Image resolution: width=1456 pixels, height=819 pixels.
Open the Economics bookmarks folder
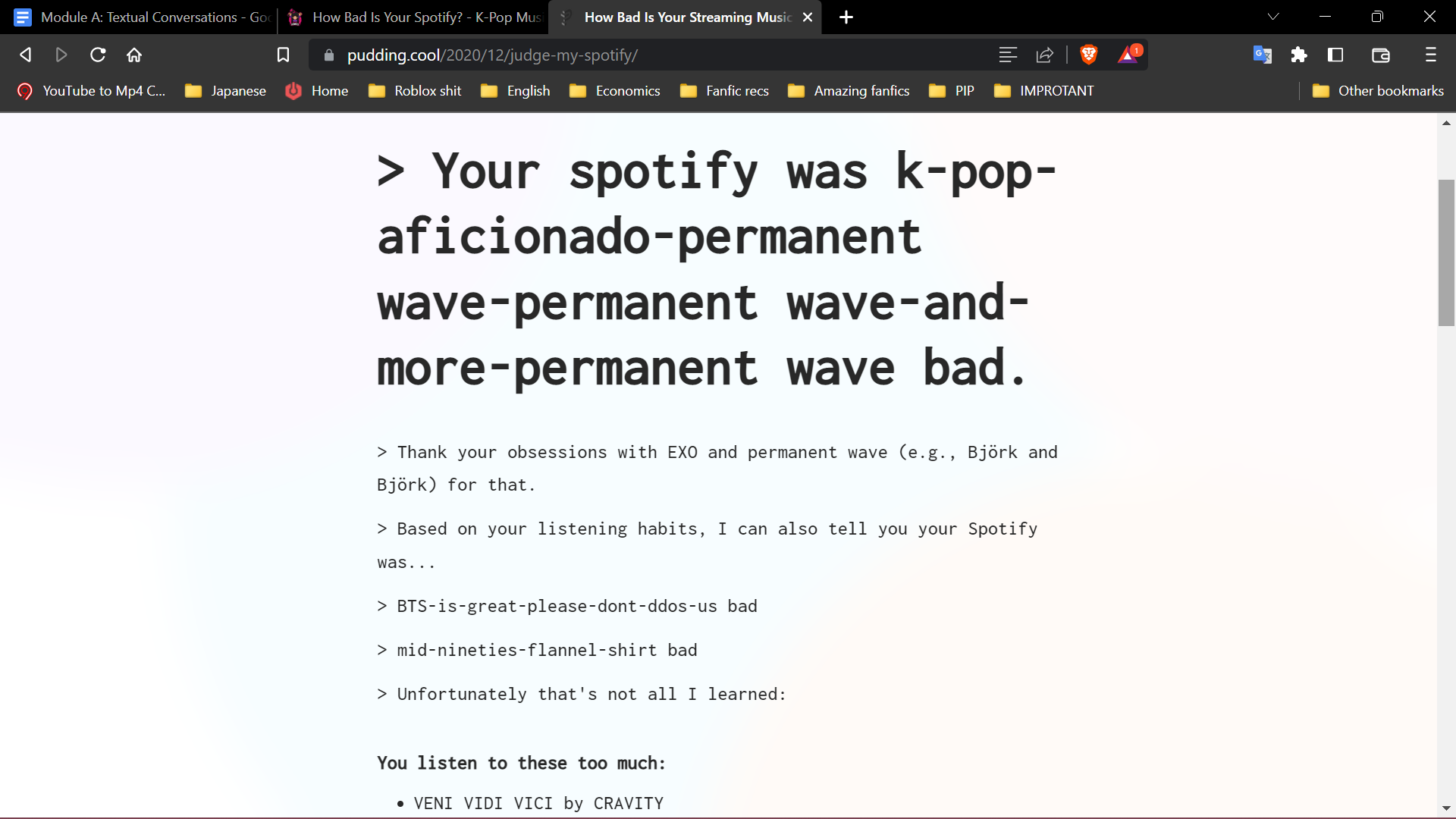click(615, 90)
